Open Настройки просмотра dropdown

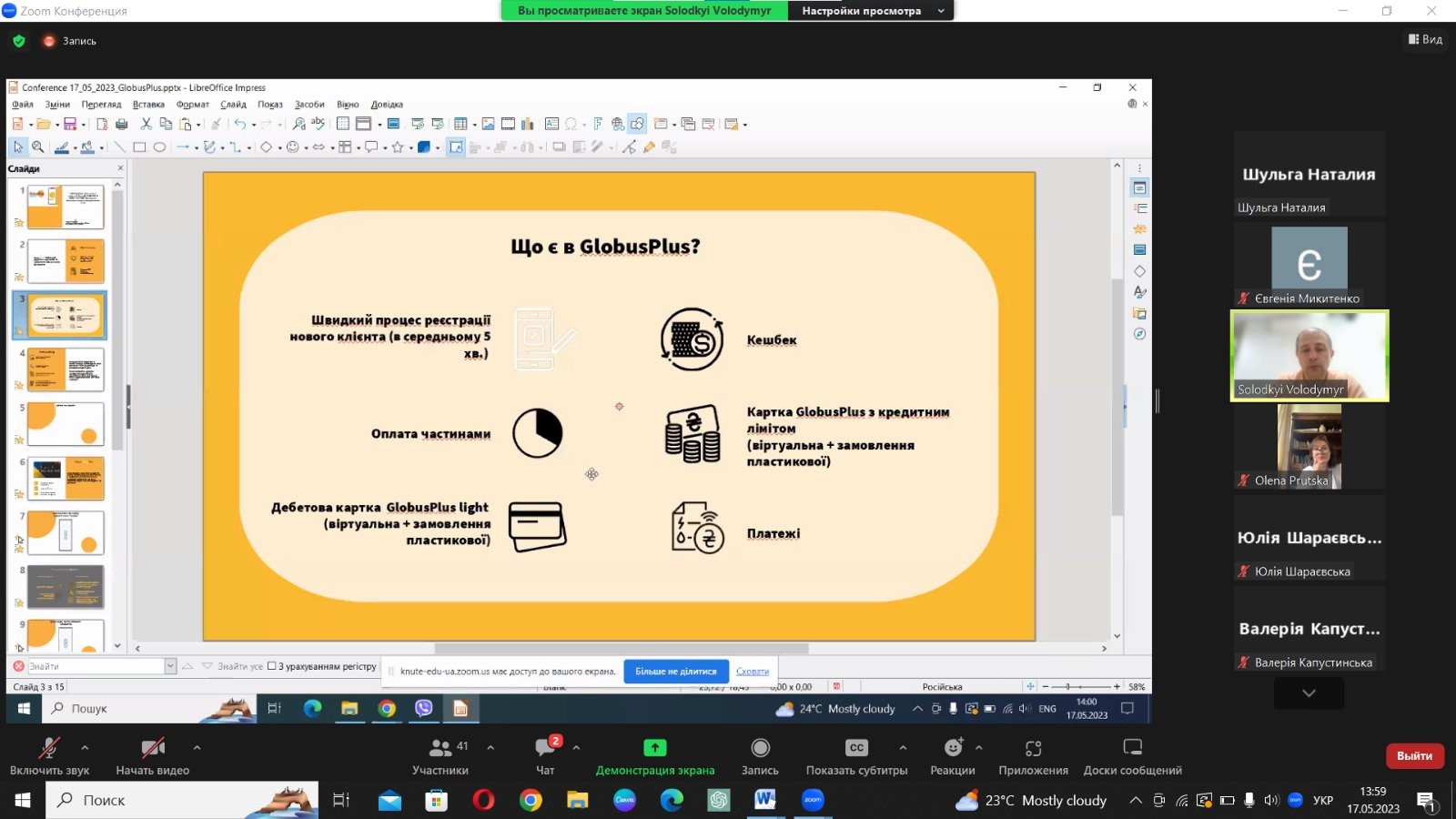tap(871, 11)
